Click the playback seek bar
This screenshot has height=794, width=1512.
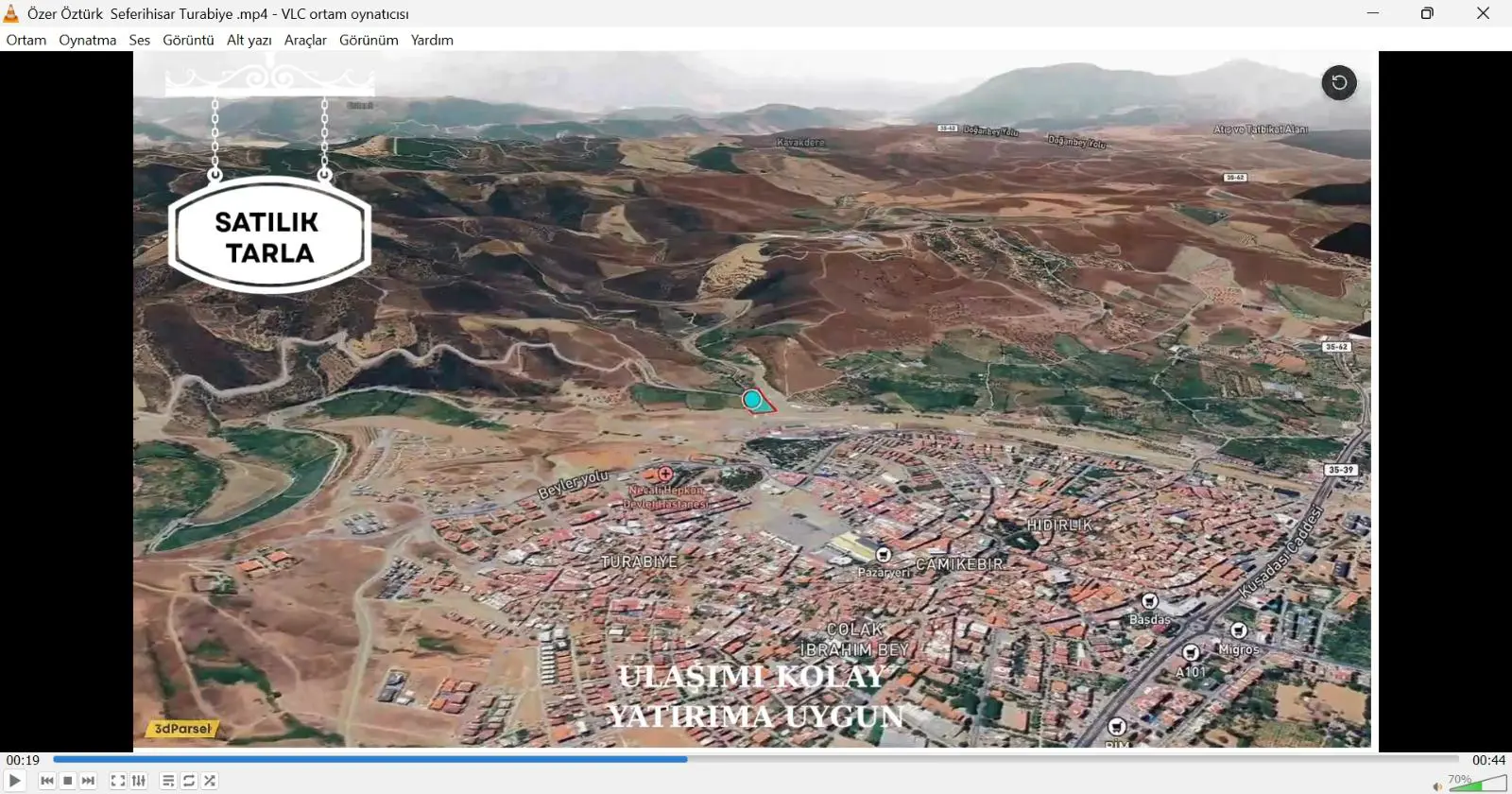756,759
